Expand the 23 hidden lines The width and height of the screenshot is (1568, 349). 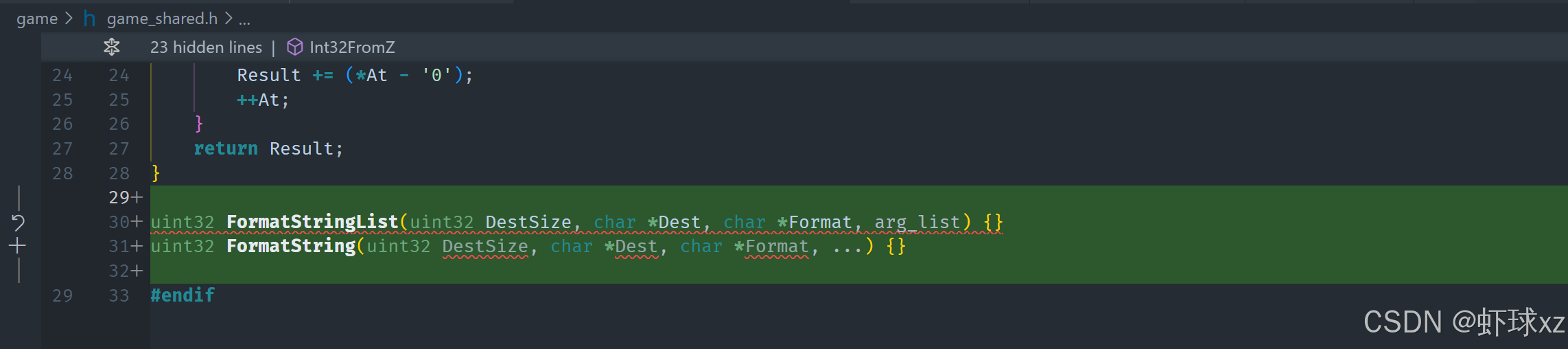pyautogui.click(x=206, y=47)
